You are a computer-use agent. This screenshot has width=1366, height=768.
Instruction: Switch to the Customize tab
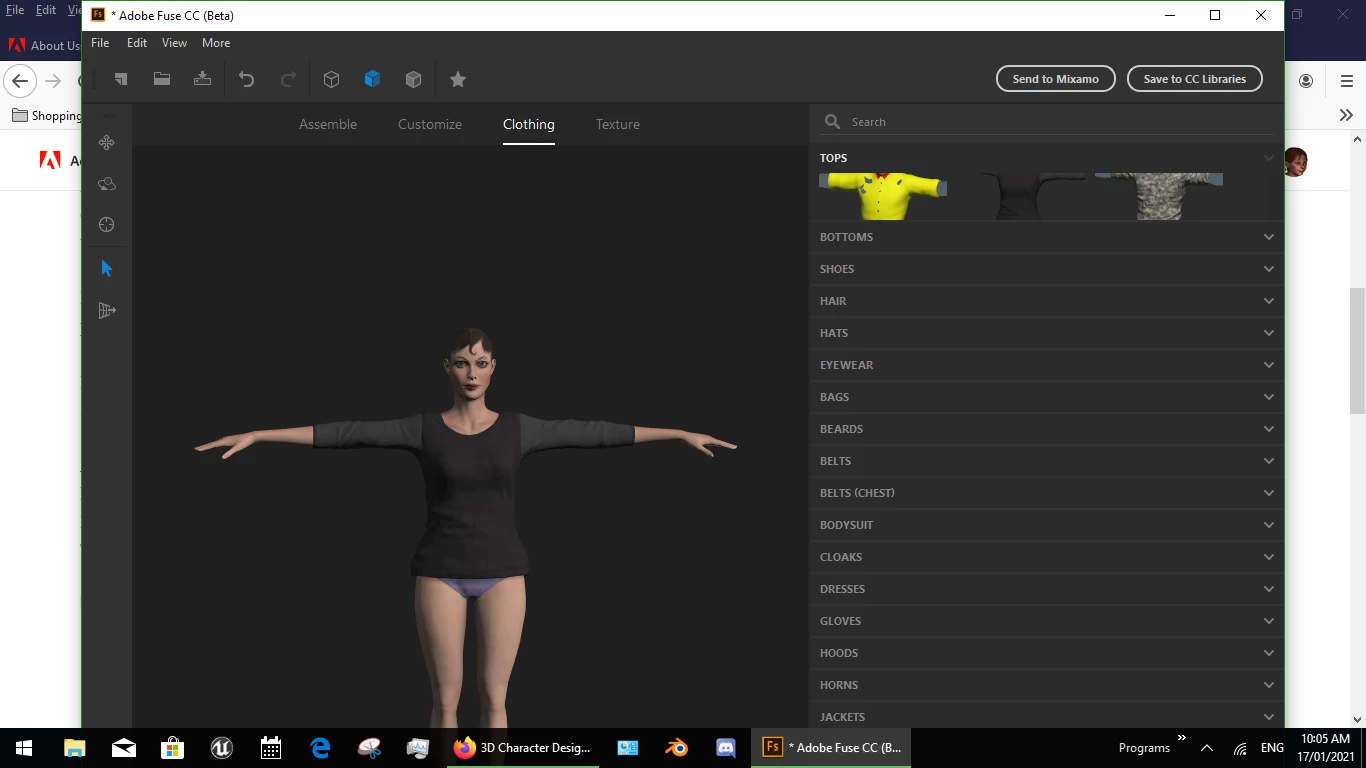pyautogui.click(x=430, y=124)
